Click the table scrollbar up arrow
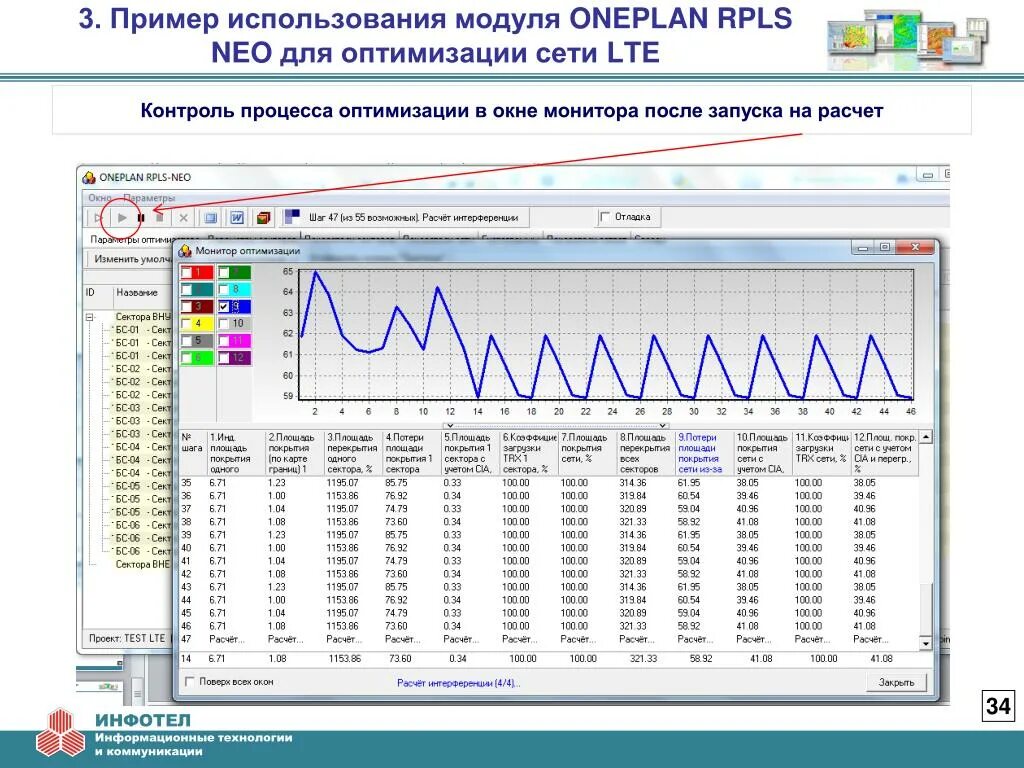Image resolution: width=1024 pixels, height=768 pixels. tap(925, 437)
